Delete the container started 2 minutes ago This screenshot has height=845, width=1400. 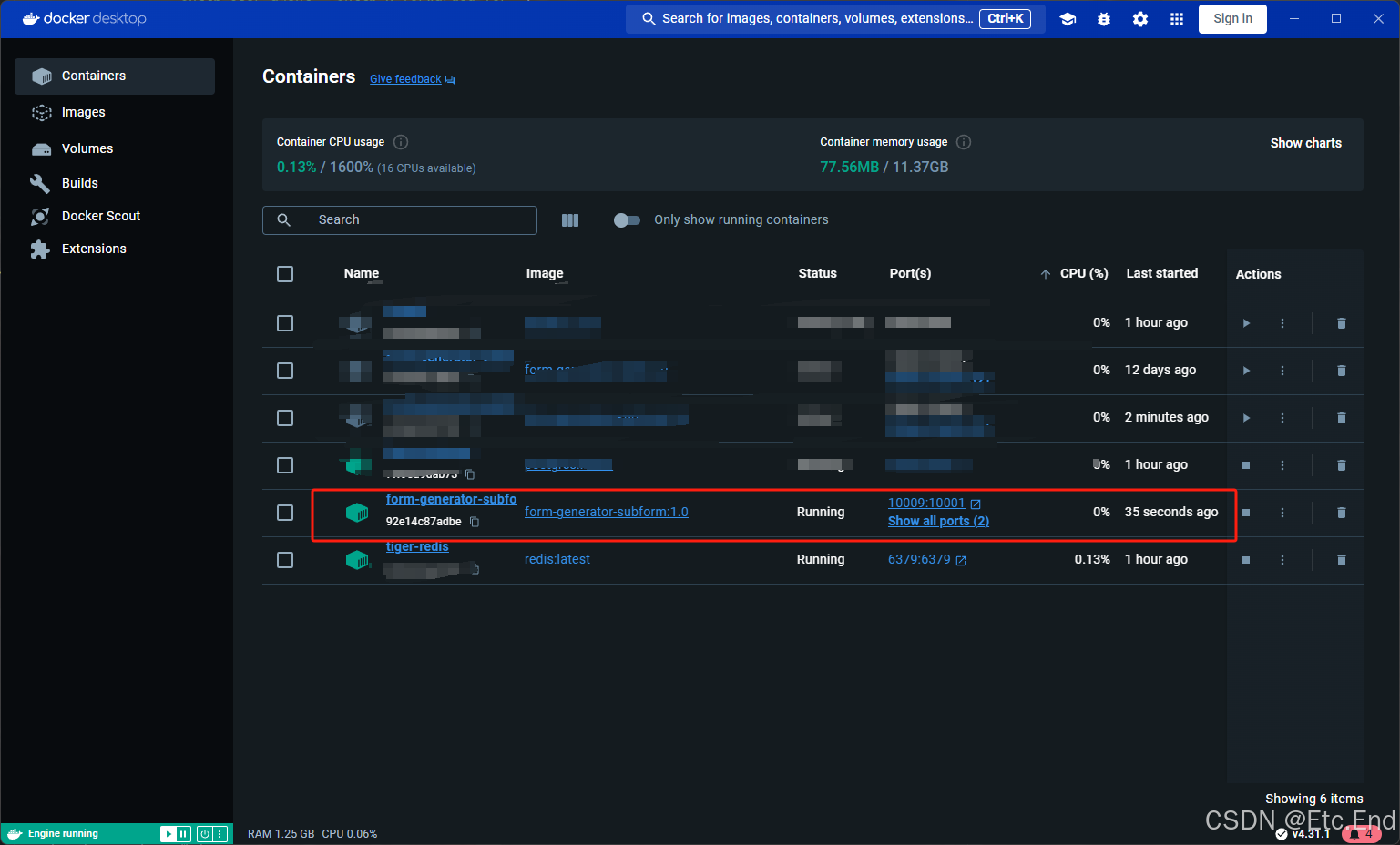pyautogui.click(x=1341, y=418)
